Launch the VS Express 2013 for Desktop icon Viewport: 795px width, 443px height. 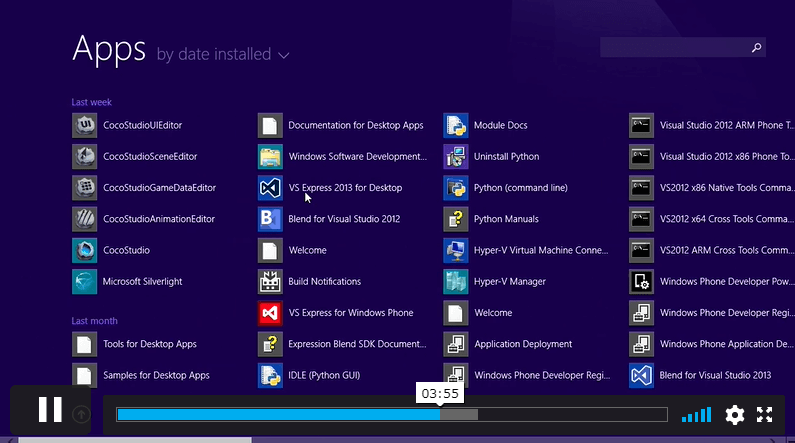click(270, 188)
